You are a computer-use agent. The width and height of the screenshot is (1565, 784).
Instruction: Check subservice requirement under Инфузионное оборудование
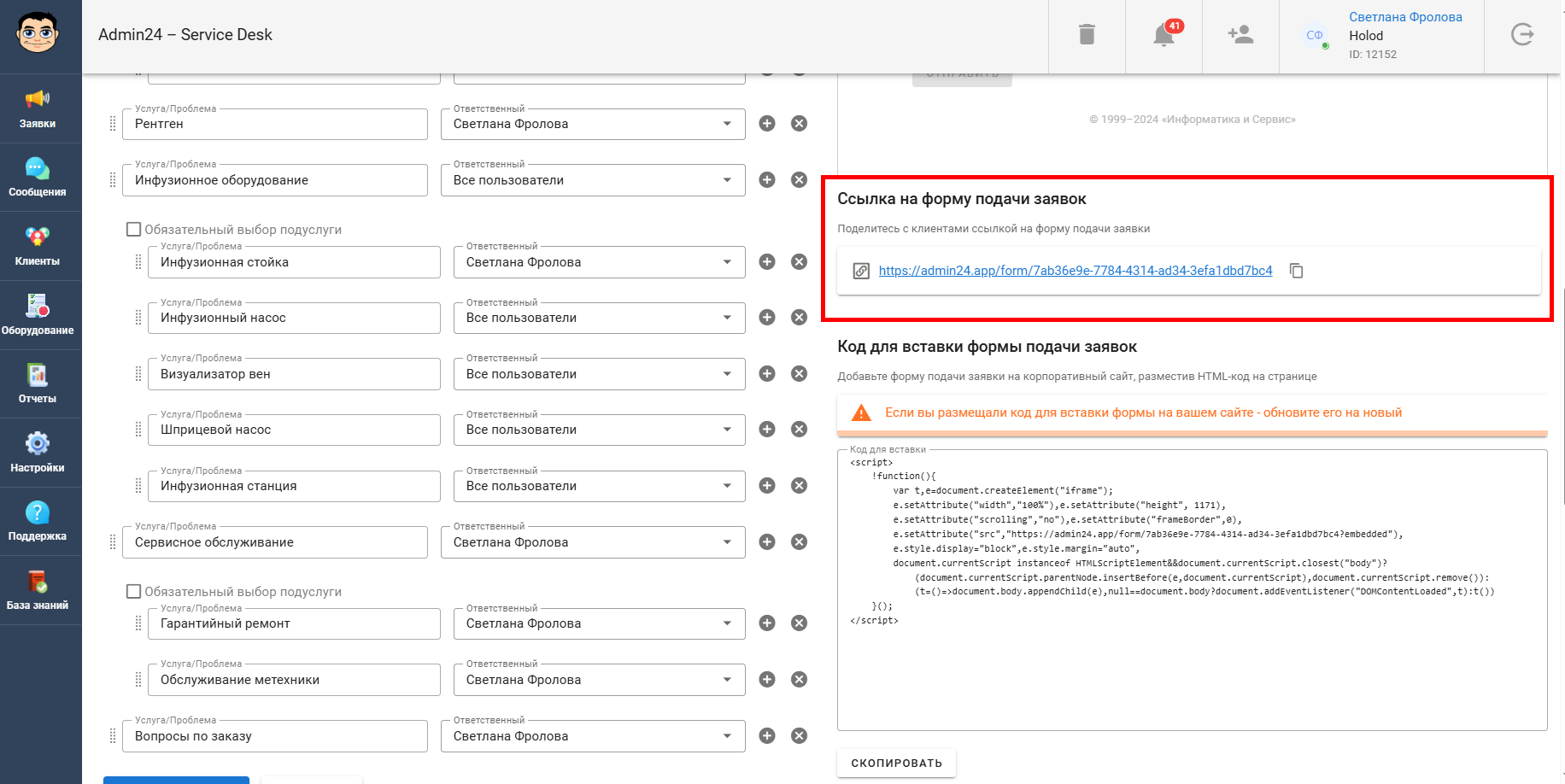click(133, 229)
